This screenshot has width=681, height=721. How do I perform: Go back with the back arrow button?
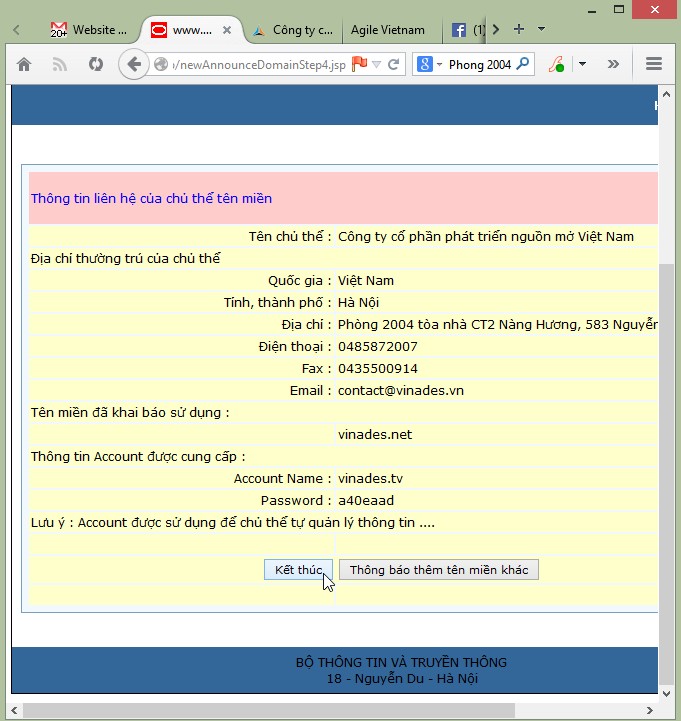pos(134,64)
